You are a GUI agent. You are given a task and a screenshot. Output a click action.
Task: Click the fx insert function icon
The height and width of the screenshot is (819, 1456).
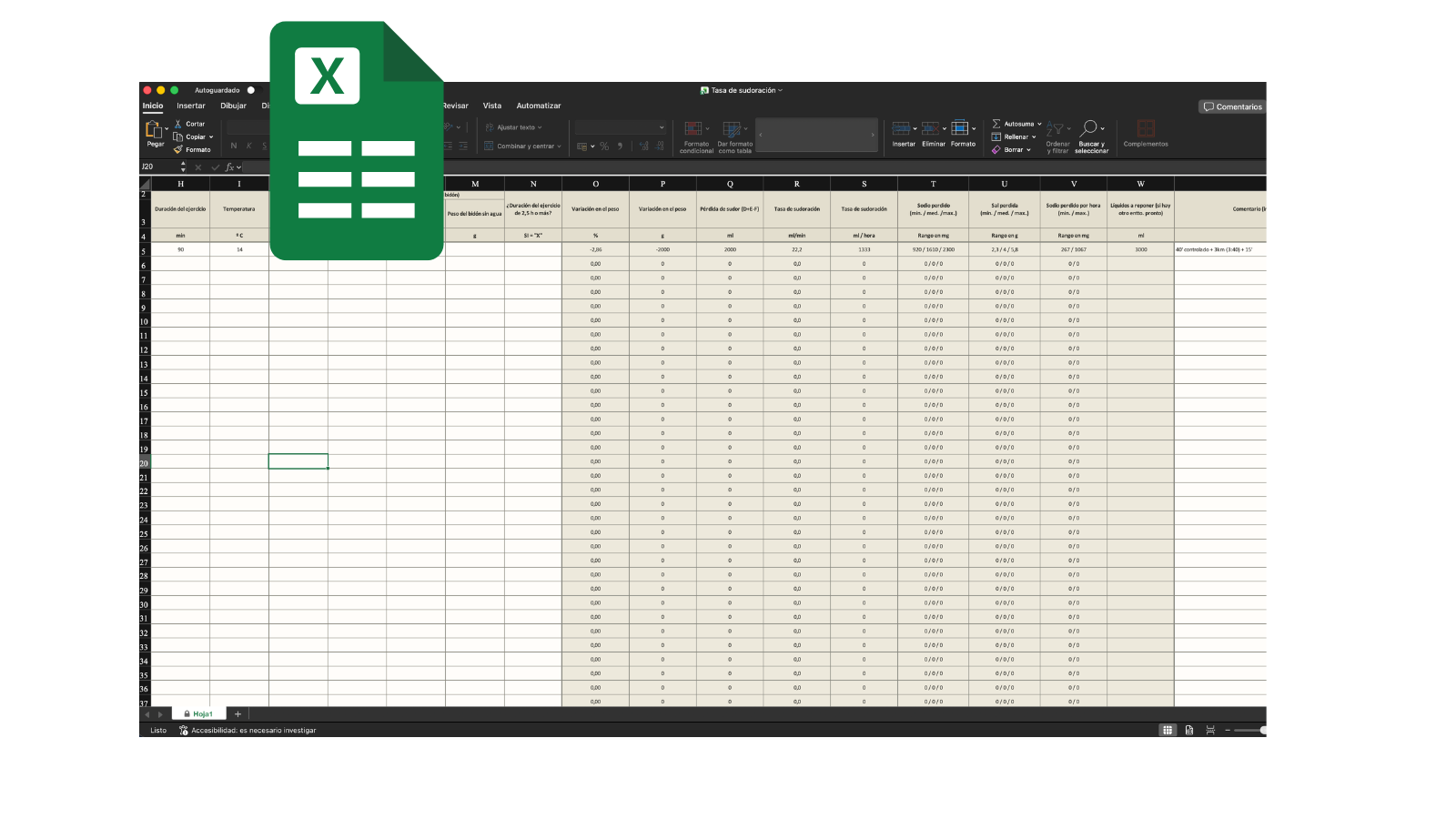[230, 167]
